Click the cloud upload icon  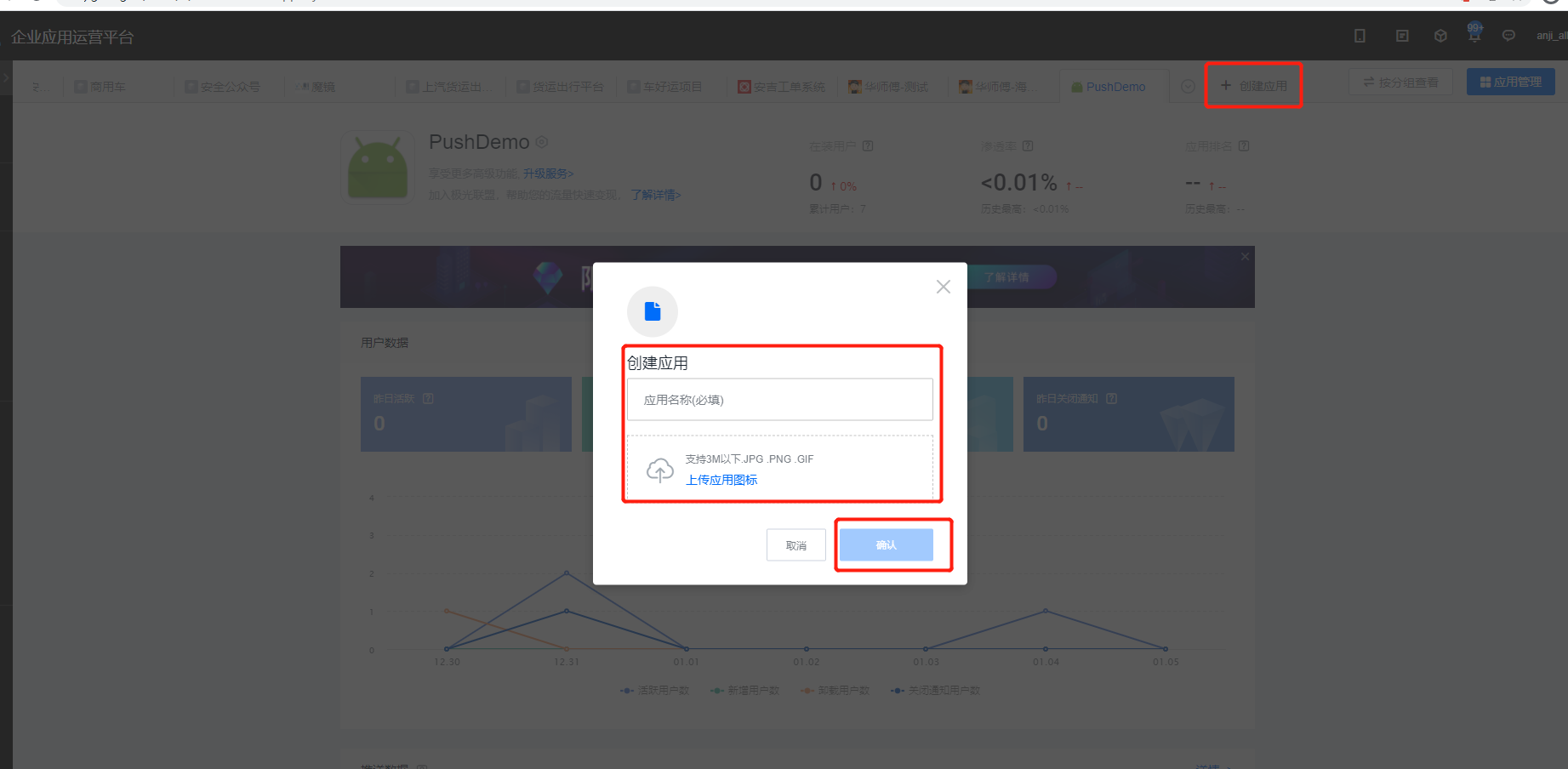(659, 470)
